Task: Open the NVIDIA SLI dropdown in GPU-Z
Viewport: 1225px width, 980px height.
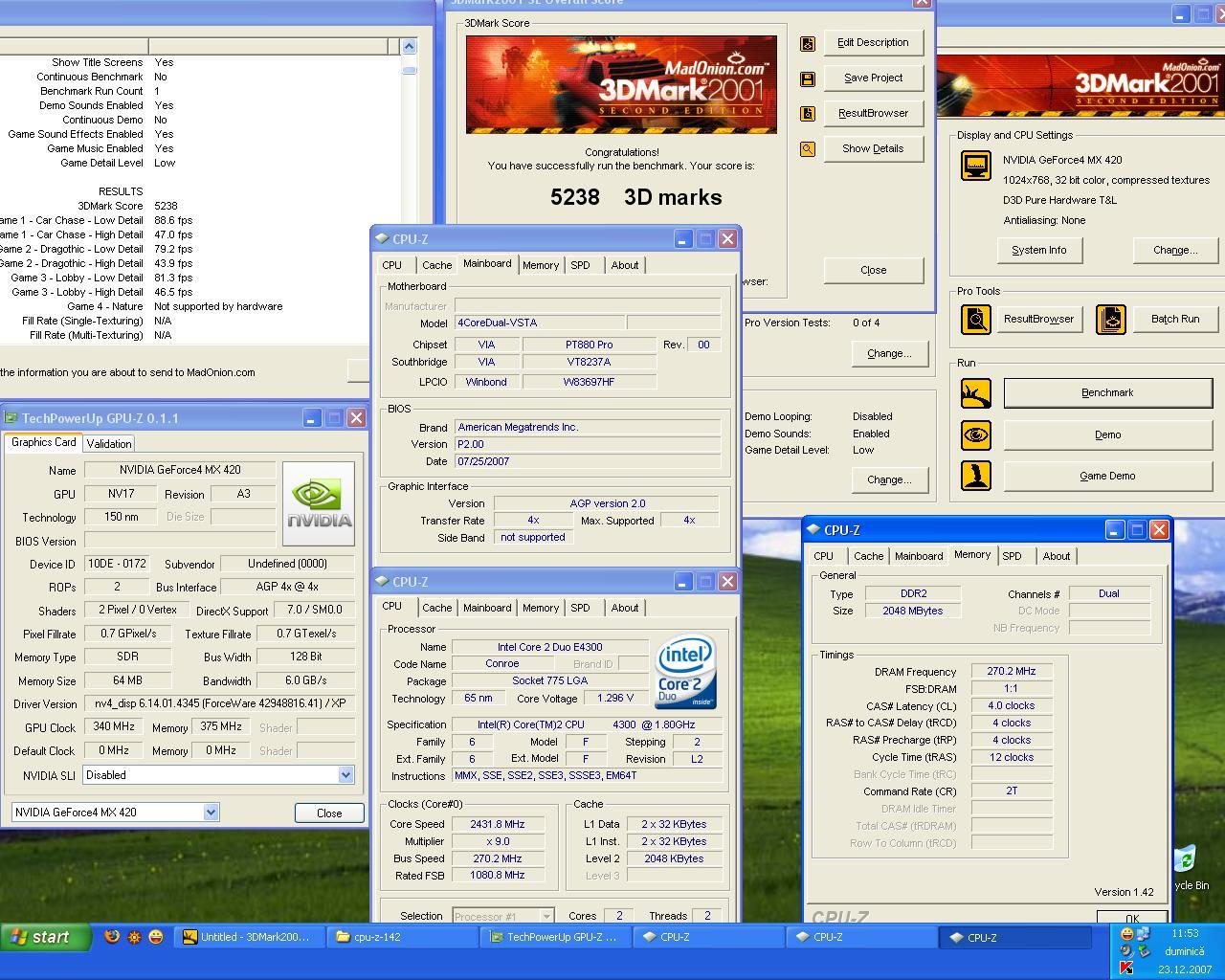Action: point(346,775)
